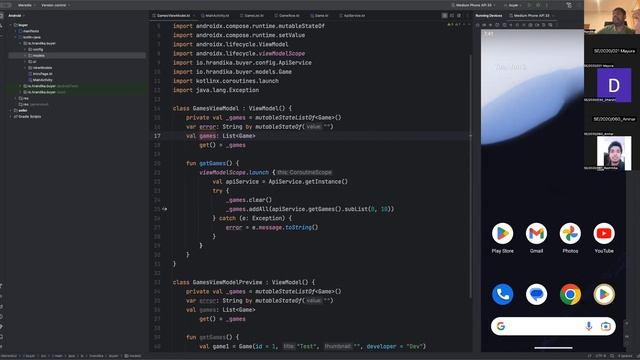640x360 pixels.
Task: Open the ApiService.kt editor tab
Action: 352,16
